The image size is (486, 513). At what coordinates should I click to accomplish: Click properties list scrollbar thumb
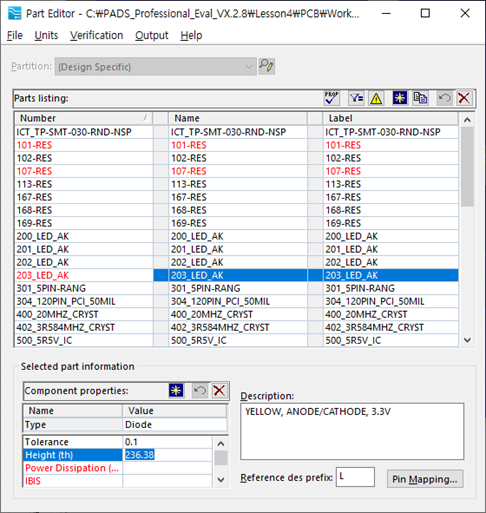[x=220, y=458]
